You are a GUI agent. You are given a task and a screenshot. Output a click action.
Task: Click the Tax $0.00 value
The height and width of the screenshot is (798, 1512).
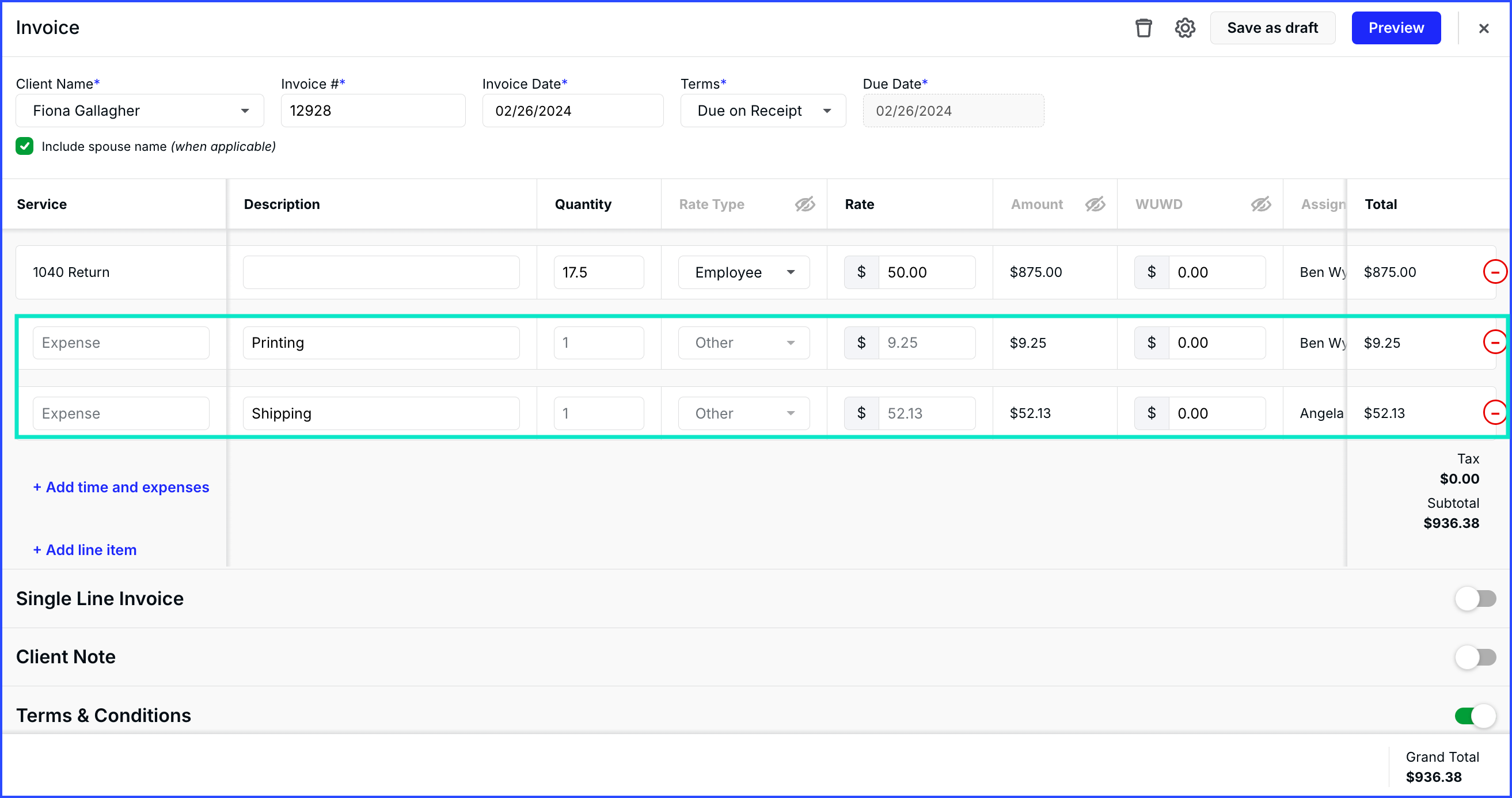click(1459, 479)
